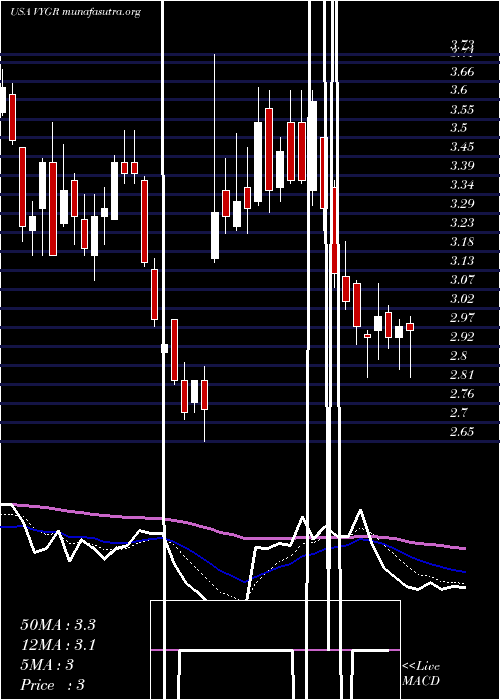500x700 pixels.
Task: Click the 3.55 price axis label
Action: 462,110
